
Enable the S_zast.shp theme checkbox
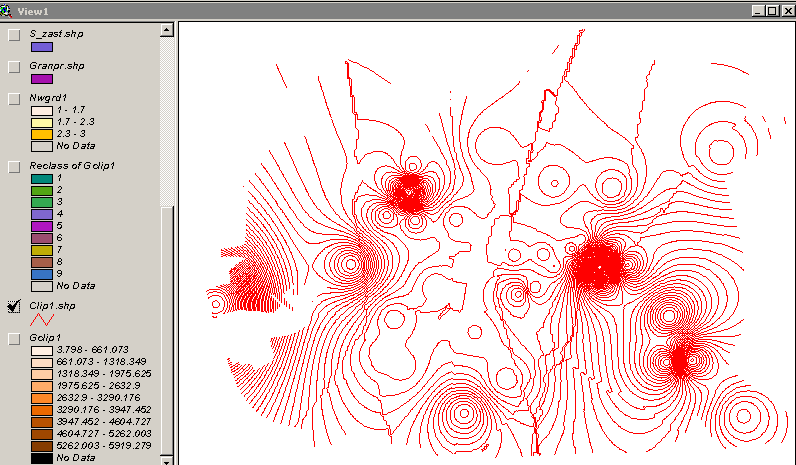[x=14, y=35]
